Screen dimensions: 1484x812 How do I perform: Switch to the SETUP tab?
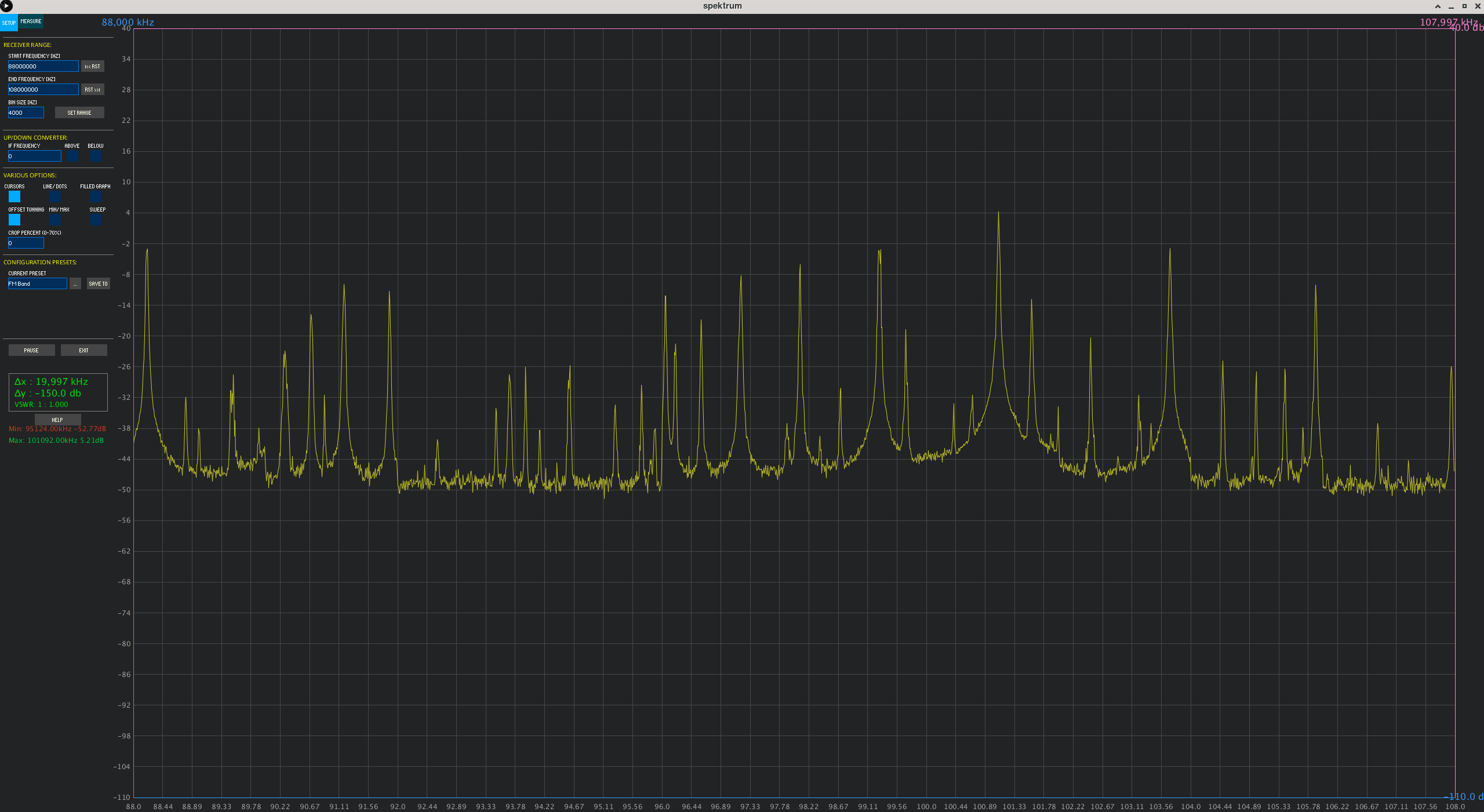click(x=9, y=23)
